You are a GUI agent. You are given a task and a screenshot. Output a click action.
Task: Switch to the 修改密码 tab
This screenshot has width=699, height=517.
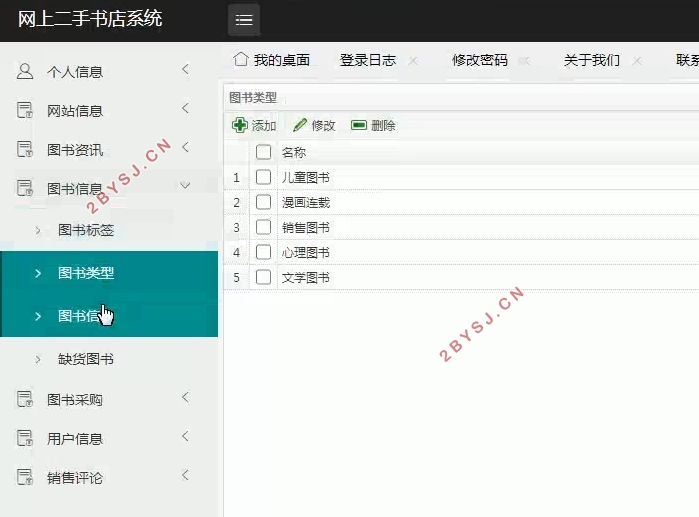click(480, 60)
